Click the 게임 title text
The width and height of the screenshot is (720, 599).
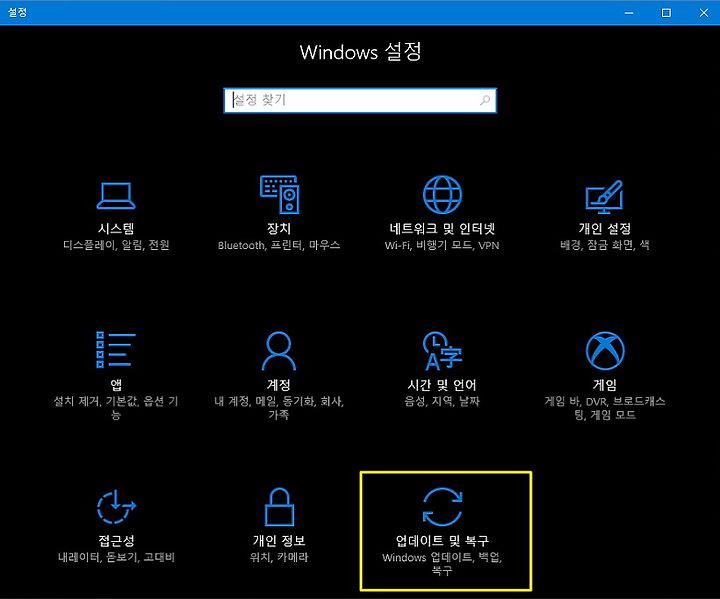[x=604, y=384]
